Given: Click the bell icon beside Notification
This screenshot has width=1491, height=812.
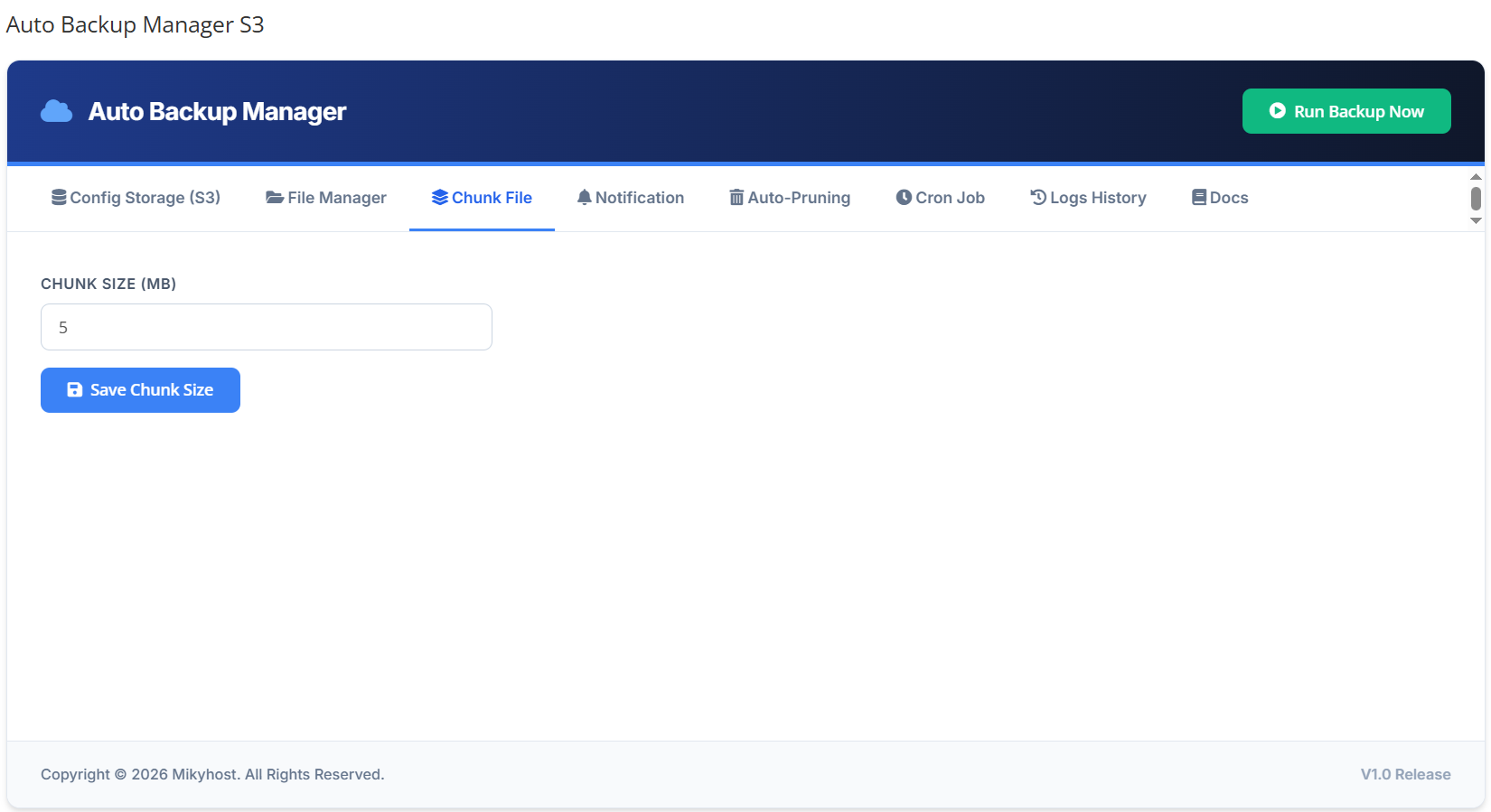Looking at the screenshot, I should coord(585,197).
